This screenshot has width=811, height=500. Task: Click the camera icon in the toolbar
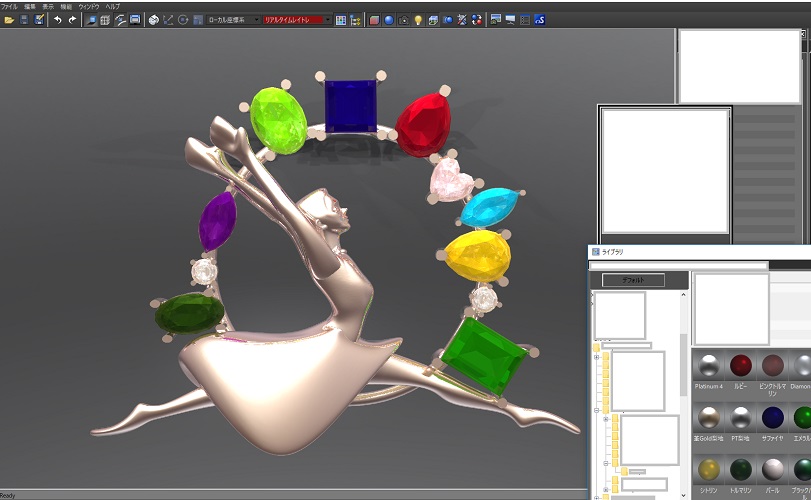click(x=403, y=20)
